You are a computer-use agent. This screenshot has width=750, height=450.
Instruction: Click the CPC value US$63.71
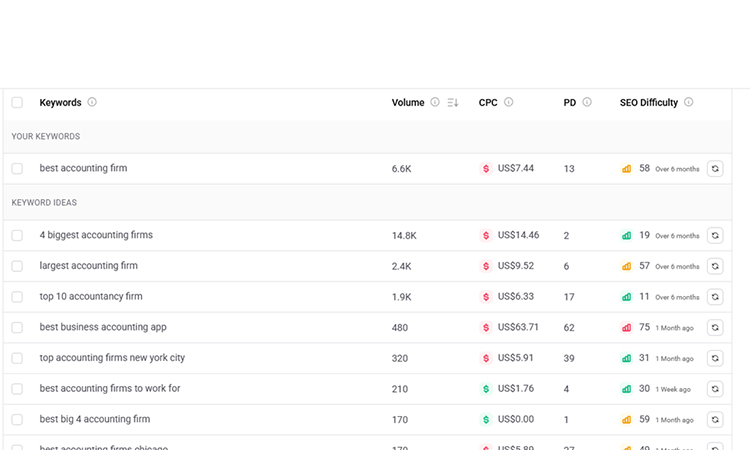[x=518, y=327]
